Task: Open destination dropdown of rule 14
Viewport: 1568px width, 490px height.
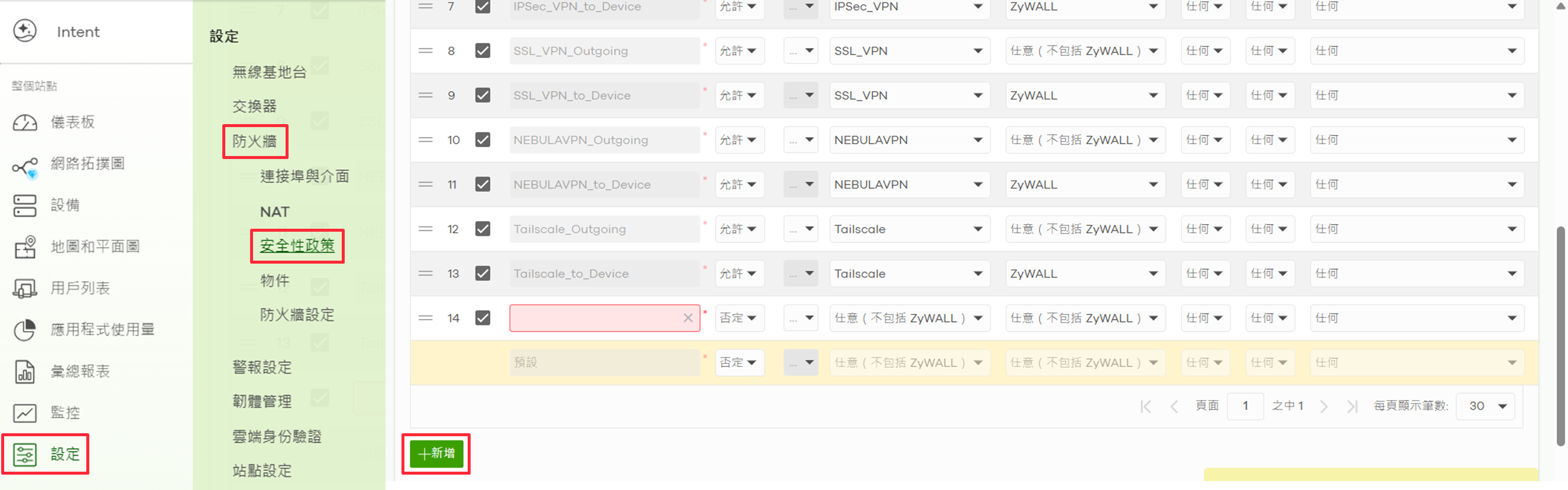Action: pyautogui.click(x=1086, y=318)
